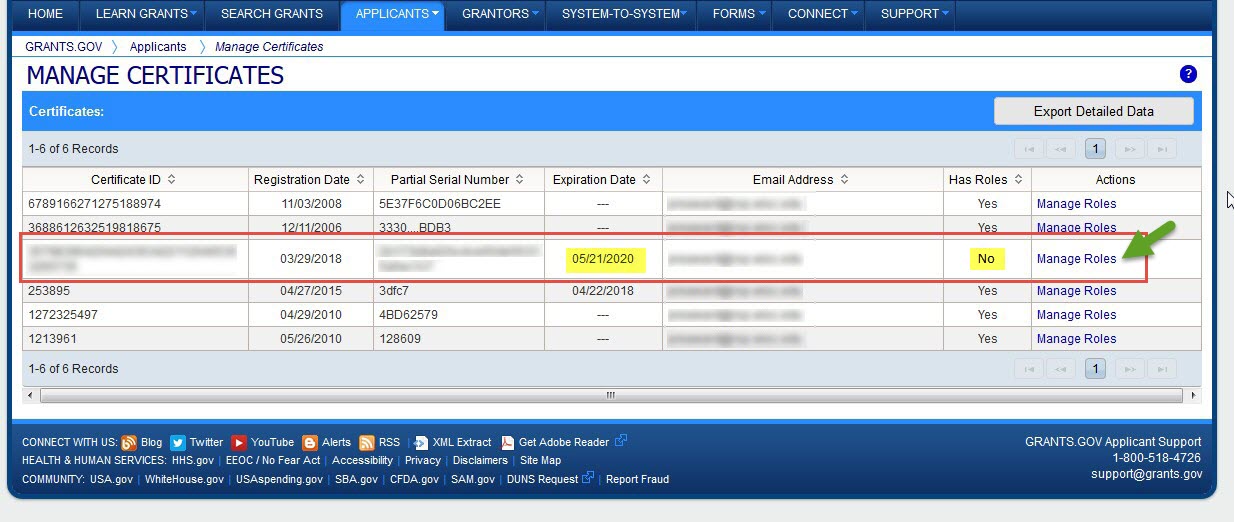Image resolution: width=1234 pixels, height=522 pixels.
Task: Click Applicants breadcrumb link
Action: point(158,47)
